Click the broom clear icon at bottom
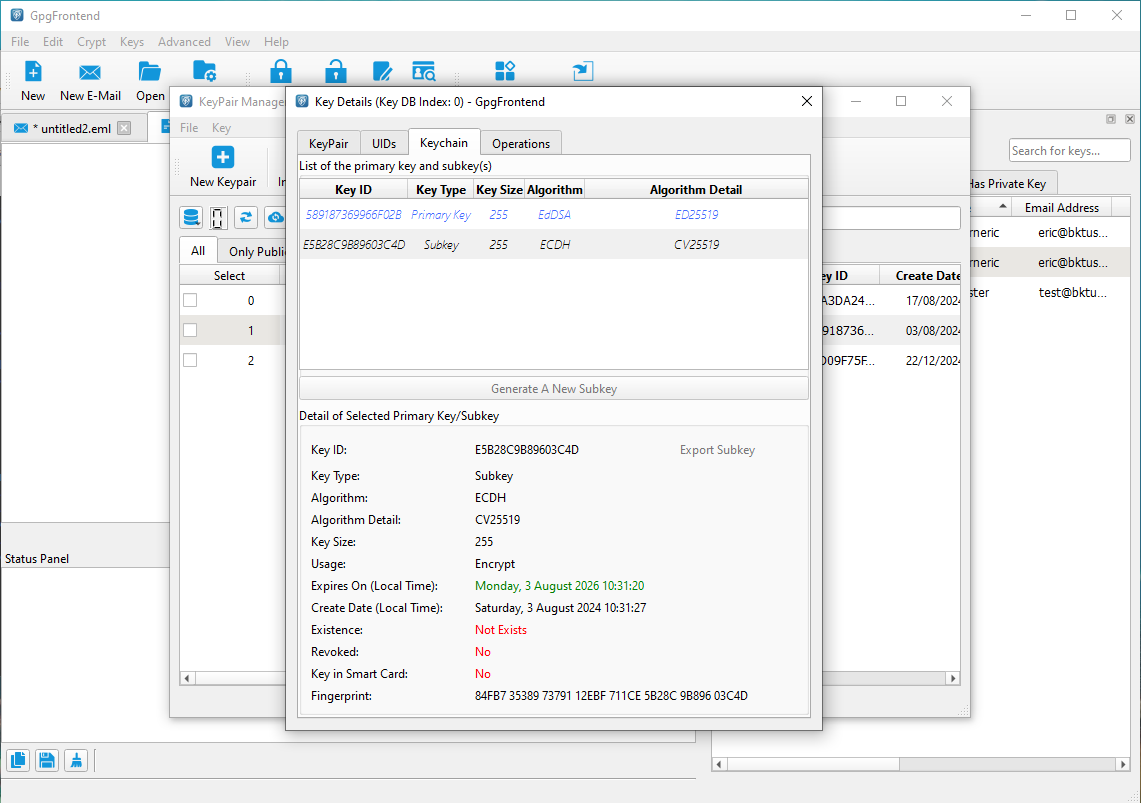This screenshot has width=1141, height=803. (x=76, y=761)
